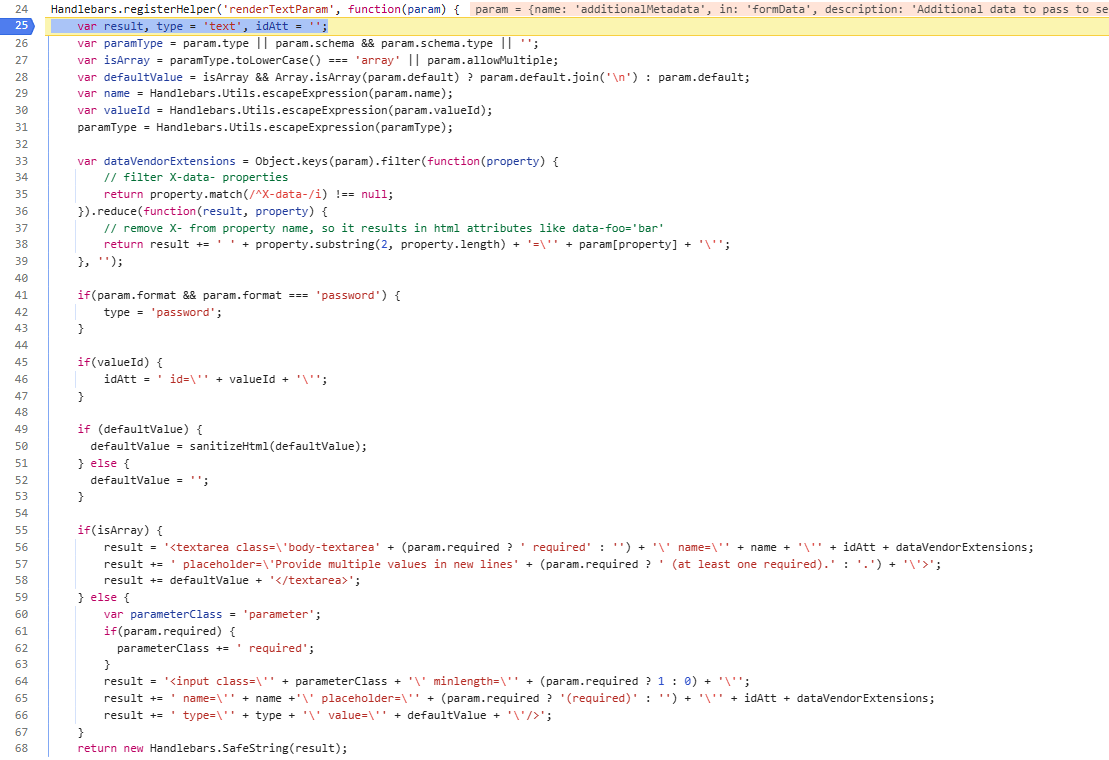Viewport: 1109px width, 760px height.
Task: Click 'dataVendorExtensions' declaration on line 33
Action: coord(169,161)
